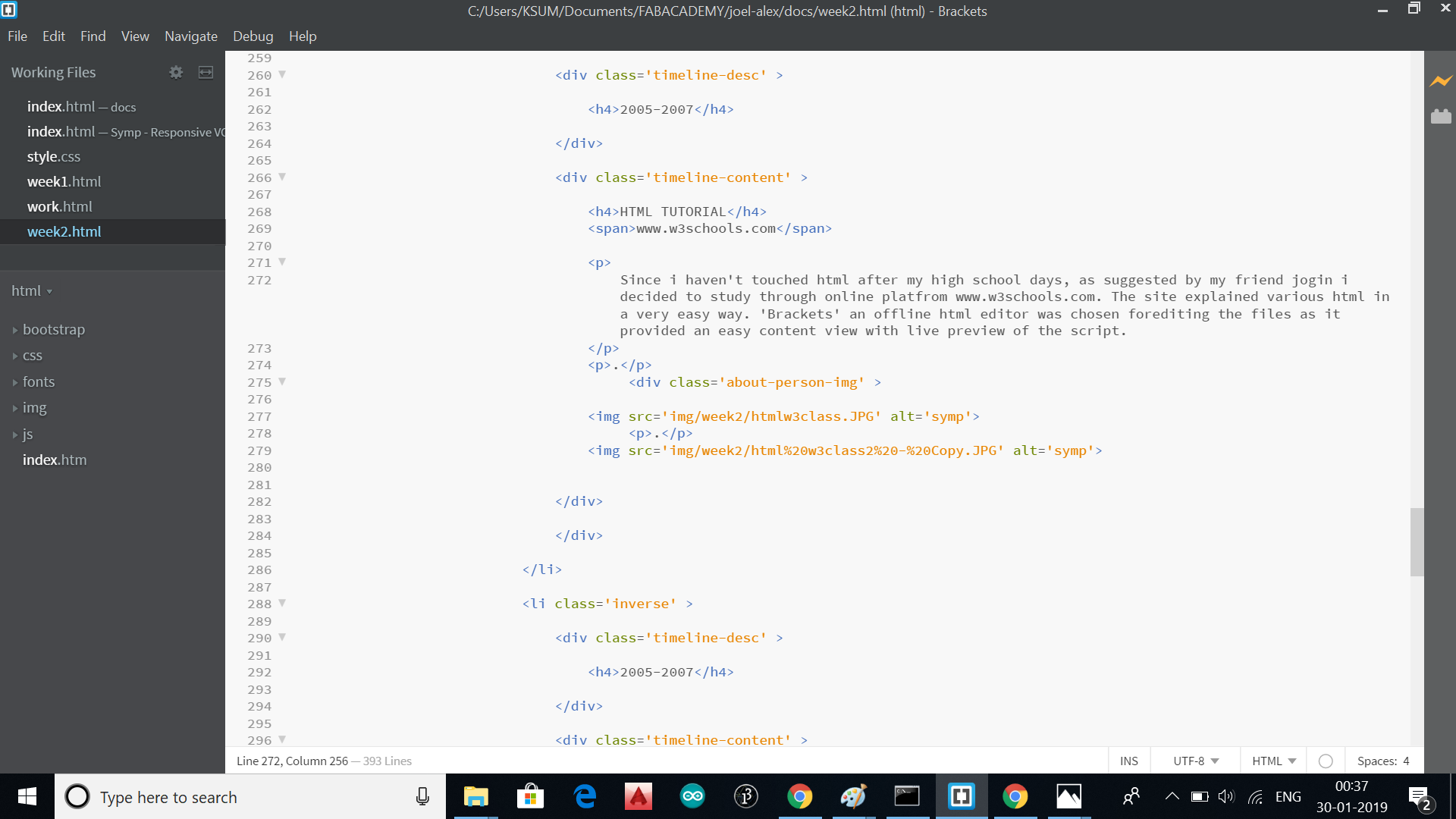Open style.css in working files
1456x819 pixels.
click(53, 156)
